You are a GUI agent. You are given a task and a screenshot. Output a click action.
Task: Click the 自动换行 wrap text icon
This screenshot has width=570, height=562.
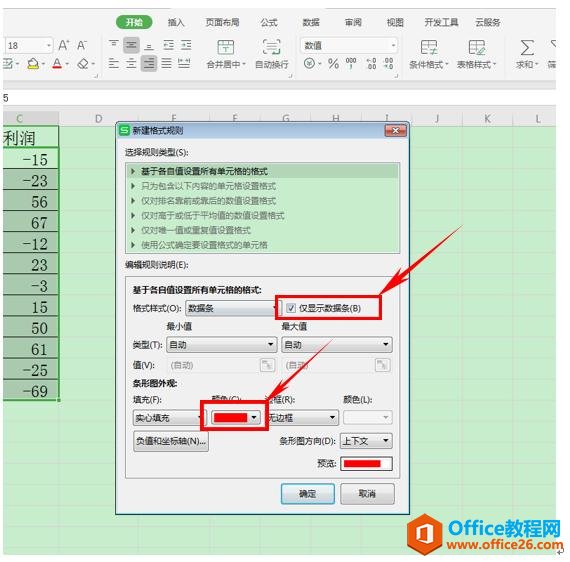pos(272,48)
